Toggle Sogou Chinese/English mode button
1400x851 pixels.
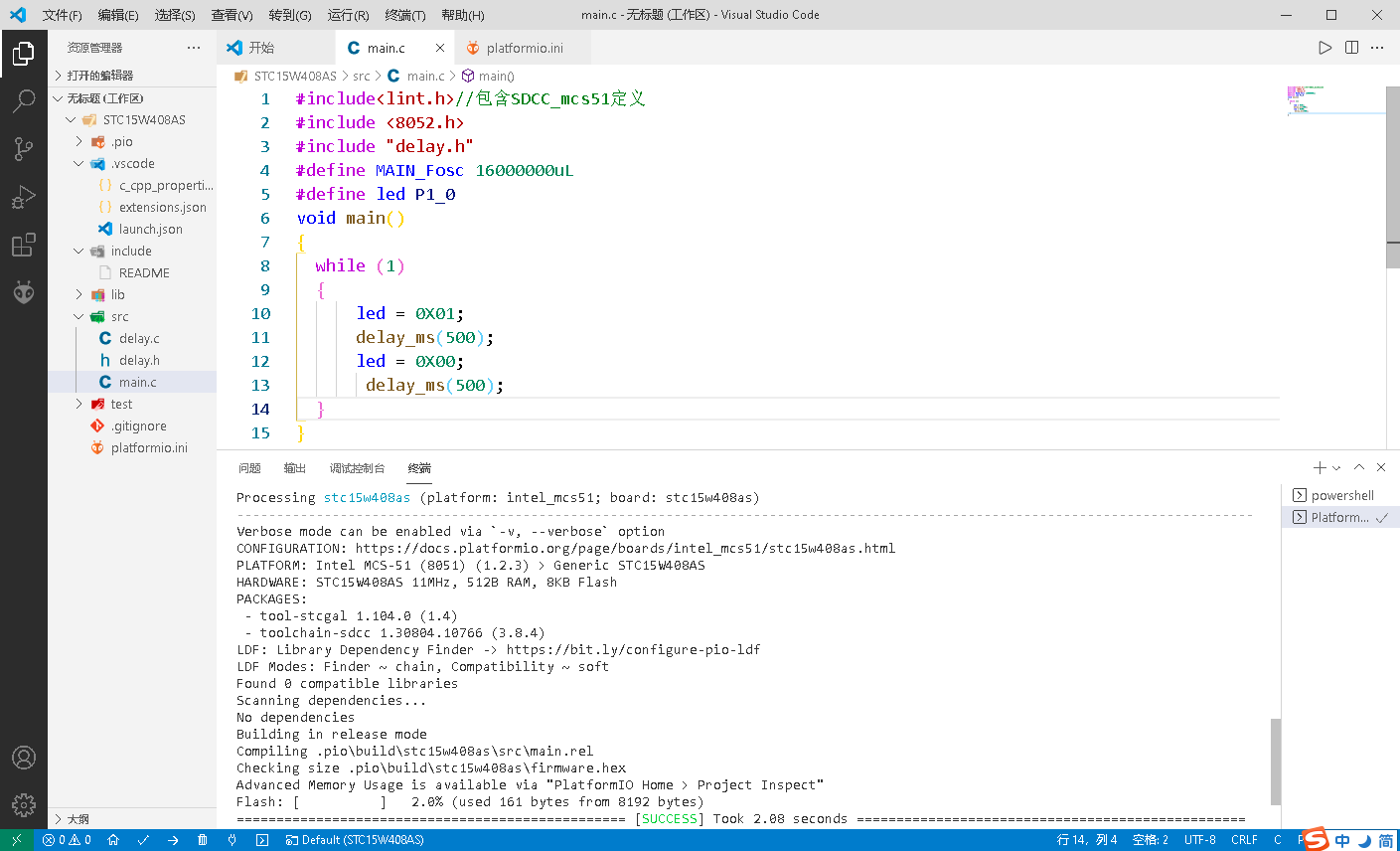coord(1342,841)
